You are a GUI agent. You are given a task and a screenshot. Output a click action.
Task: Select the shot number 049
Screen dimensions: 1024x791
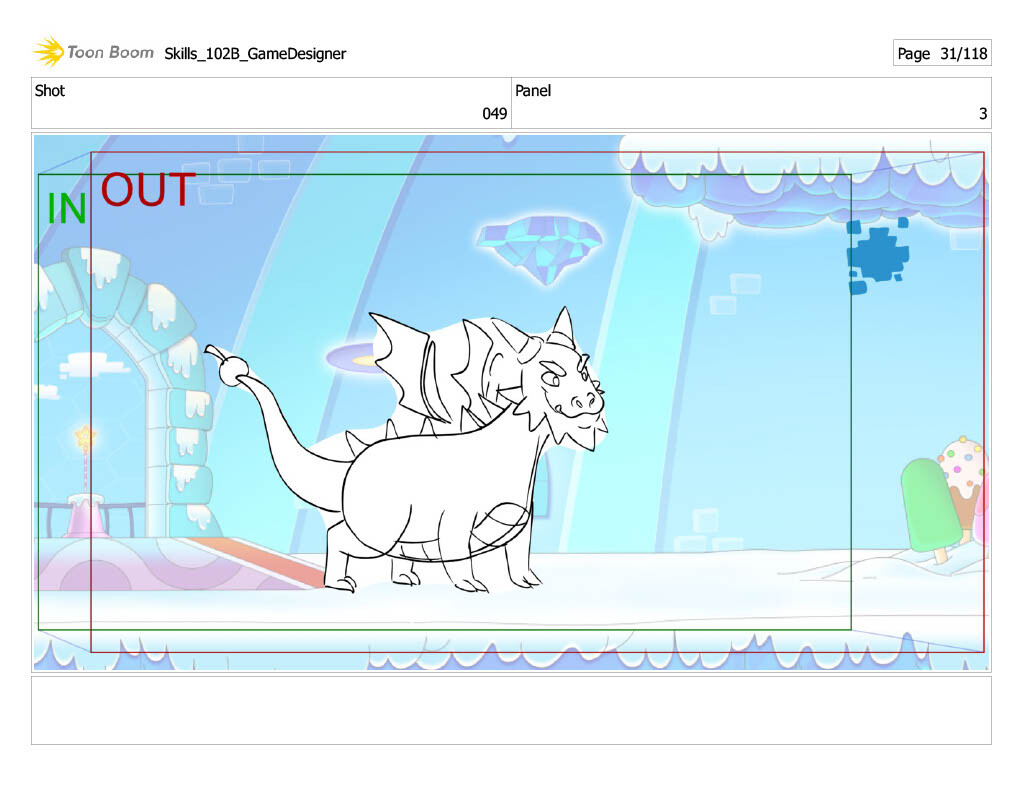494,114
